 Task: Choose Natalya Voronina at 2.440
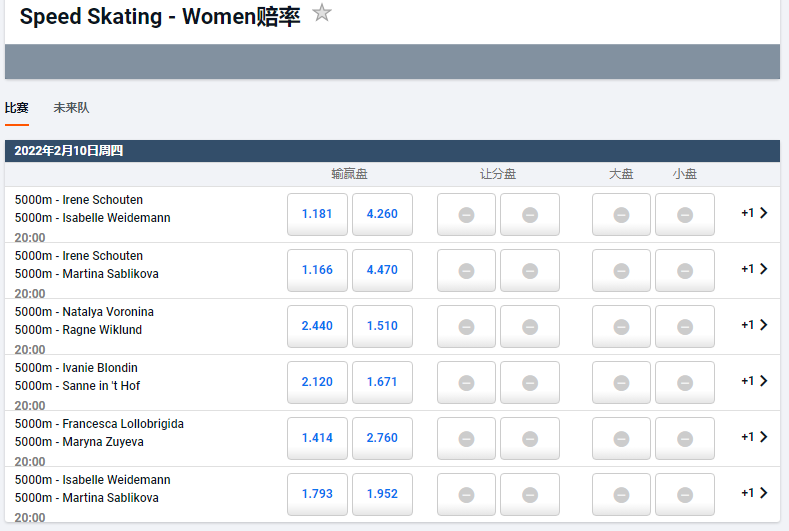pos(317,326)
